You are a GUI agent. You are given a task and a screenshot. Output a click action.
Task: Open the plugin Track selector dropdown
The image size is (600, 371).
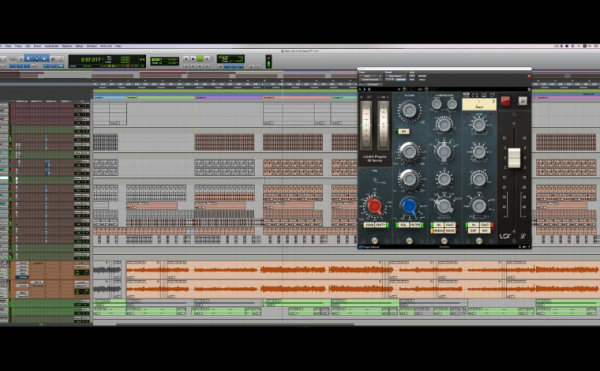(370, 76)
